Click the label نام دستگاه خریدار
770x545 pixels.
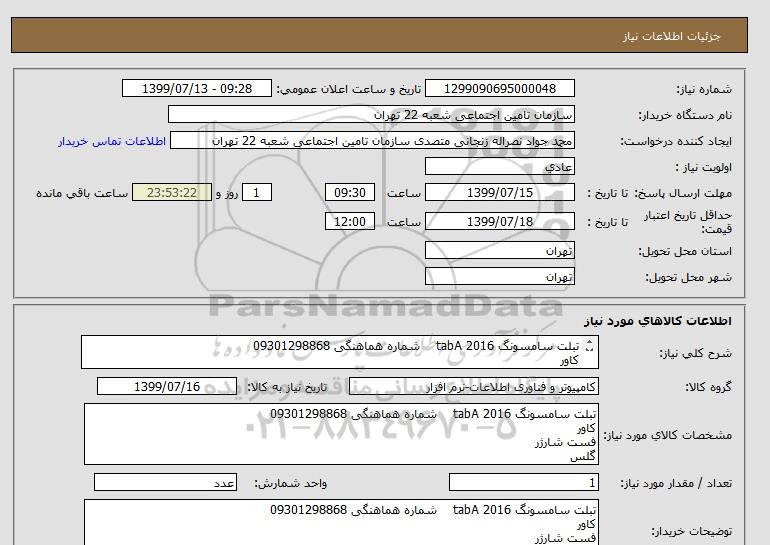685,115
